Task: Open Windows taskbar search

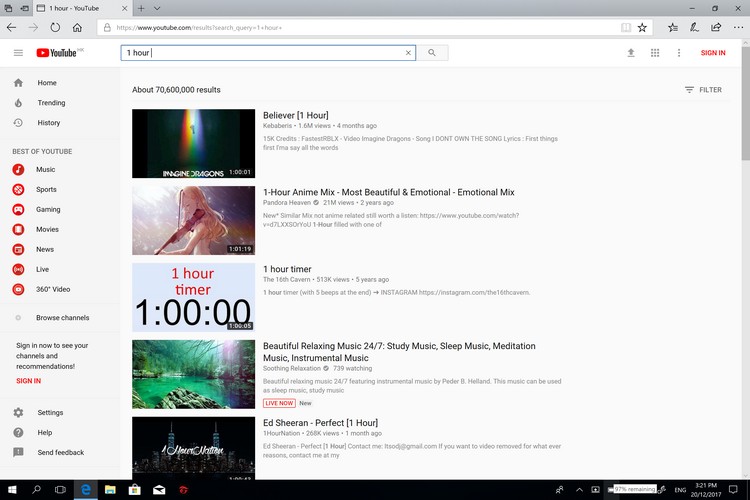Action: coord(36,489)
